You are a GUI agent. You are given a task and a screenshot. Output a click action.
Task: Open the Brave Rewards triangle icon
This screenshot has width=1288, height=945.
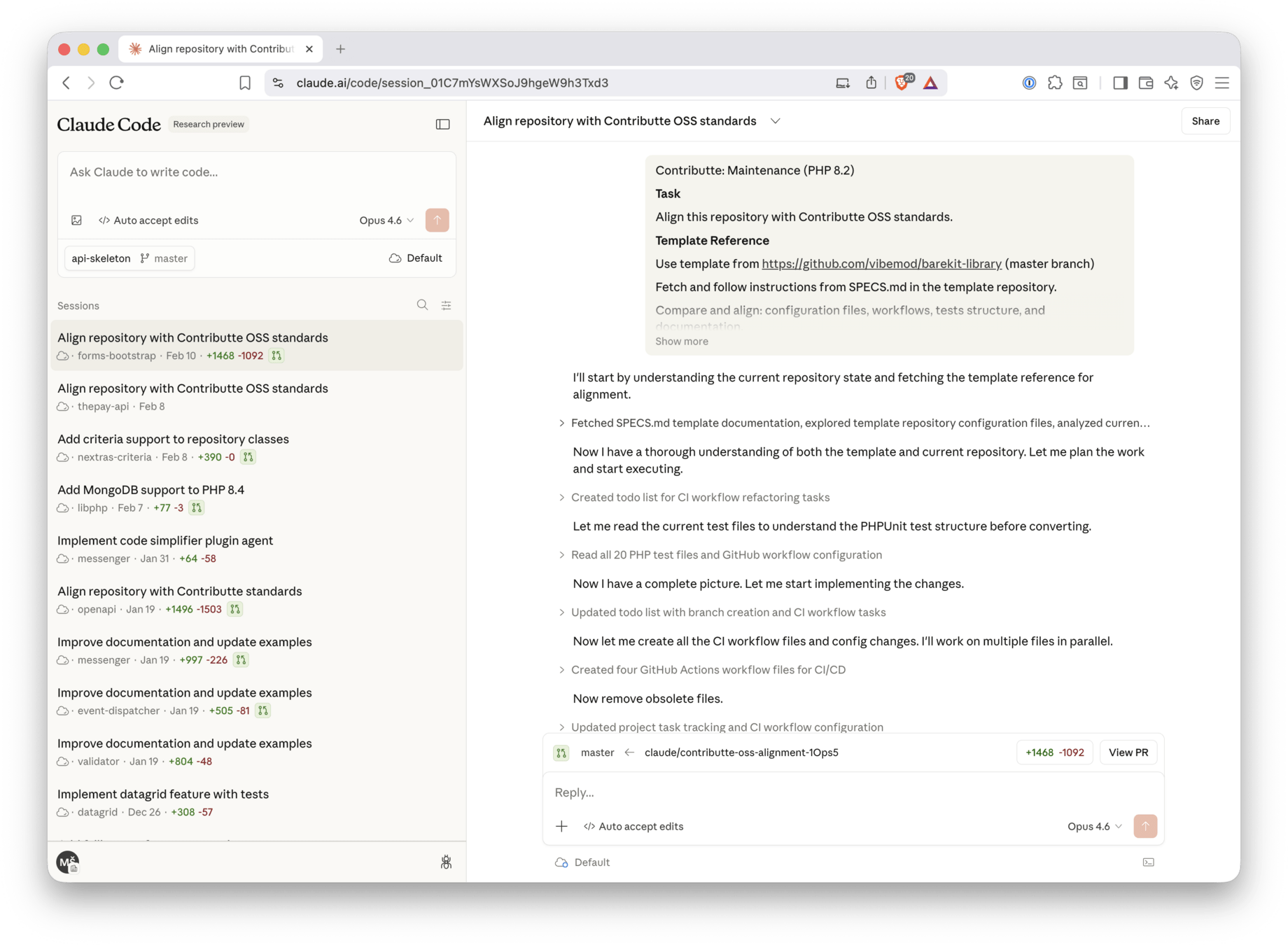(930, 83)
